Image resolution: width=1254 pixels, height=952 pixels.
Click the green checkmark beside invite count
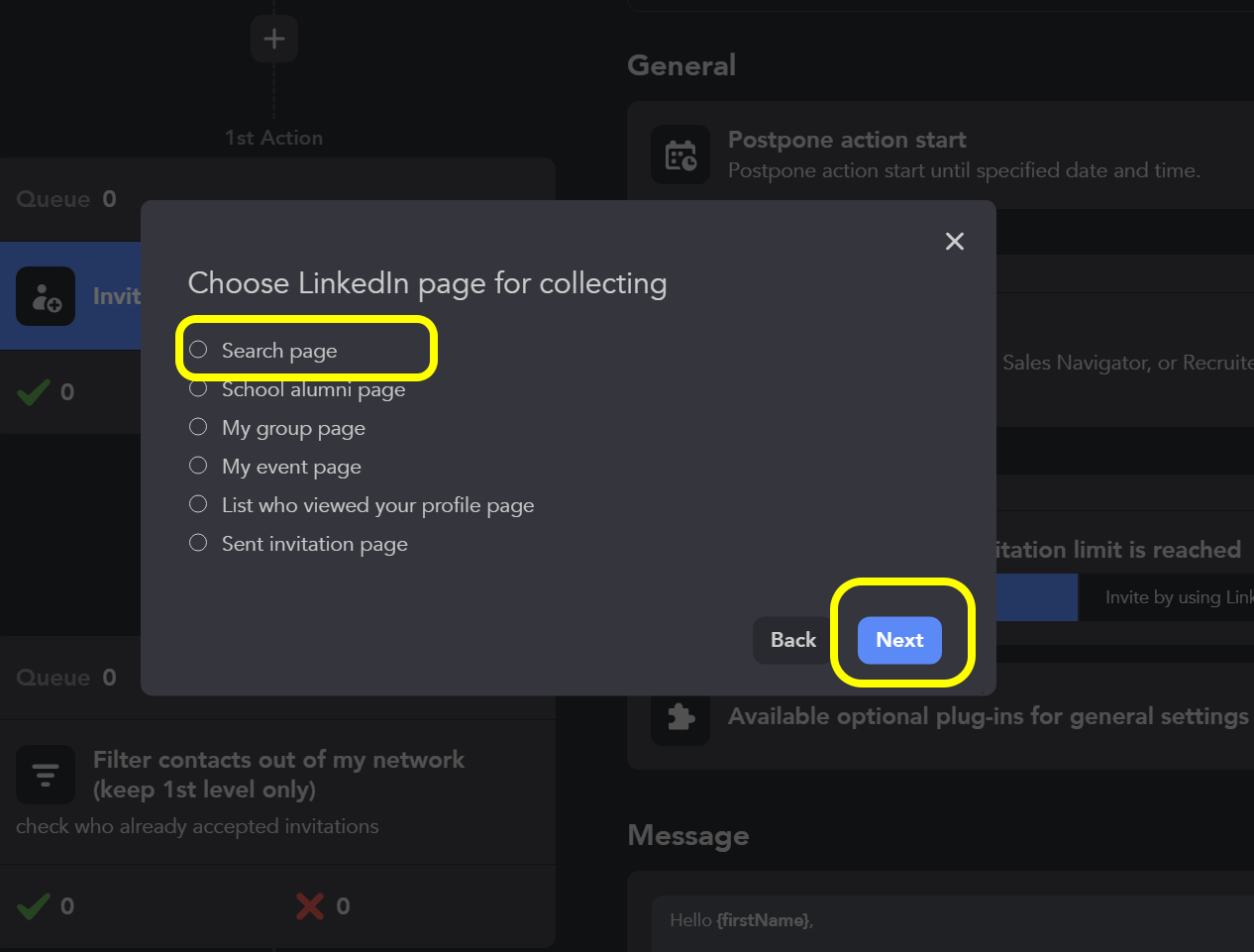point(34,392)
